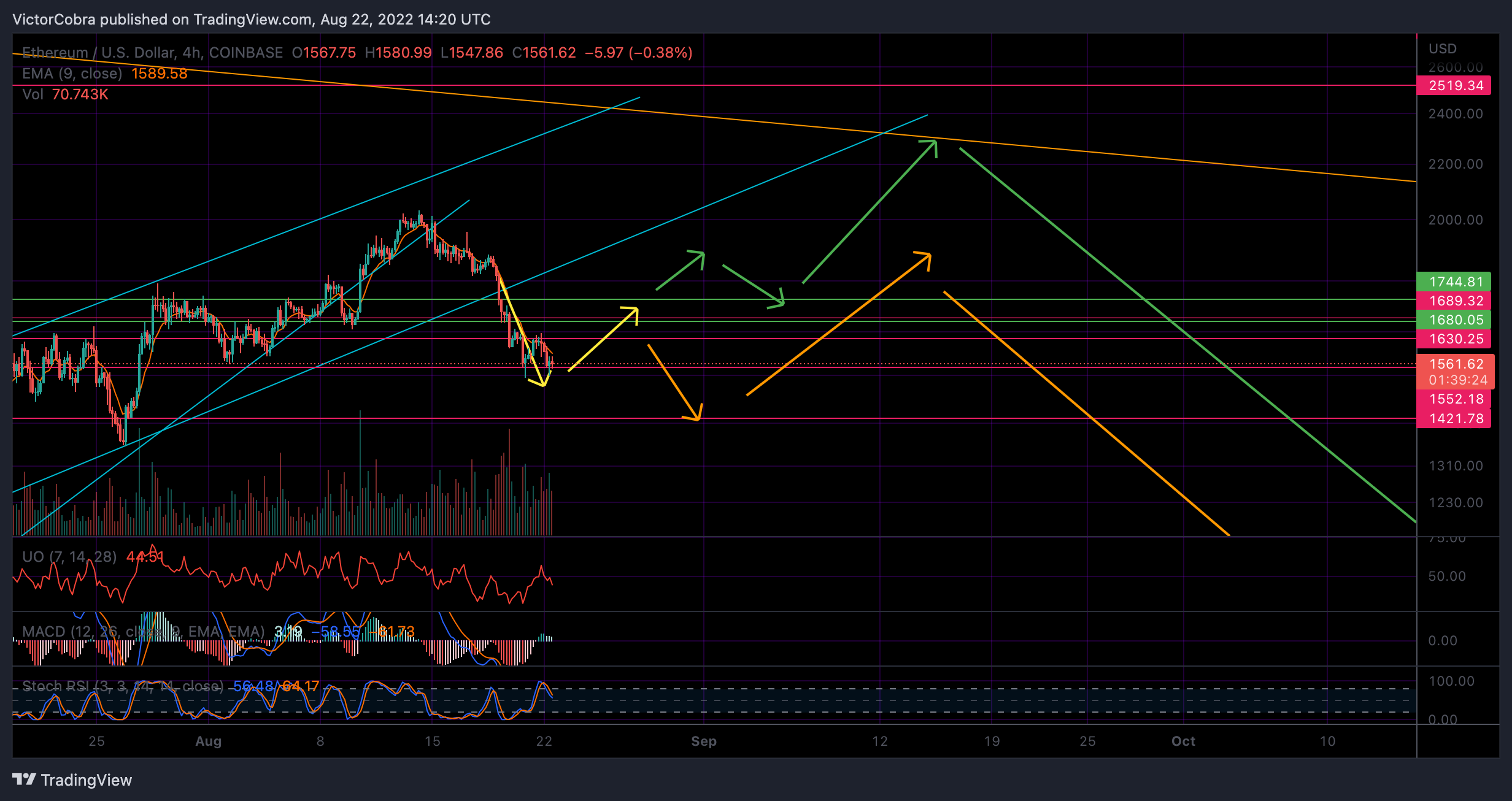
Task: Click the 1630.25 price line label
Action: tap(1454, 339)
